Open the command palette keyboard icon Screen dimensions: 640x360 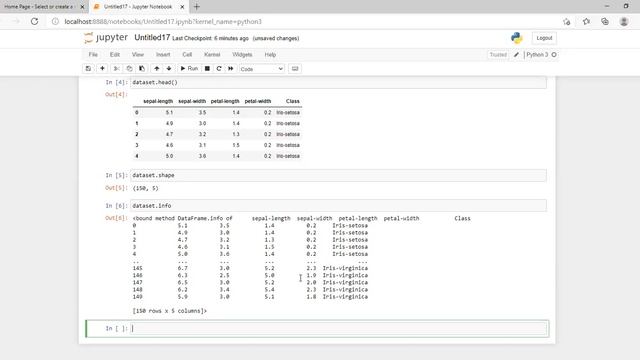[295, 69]
